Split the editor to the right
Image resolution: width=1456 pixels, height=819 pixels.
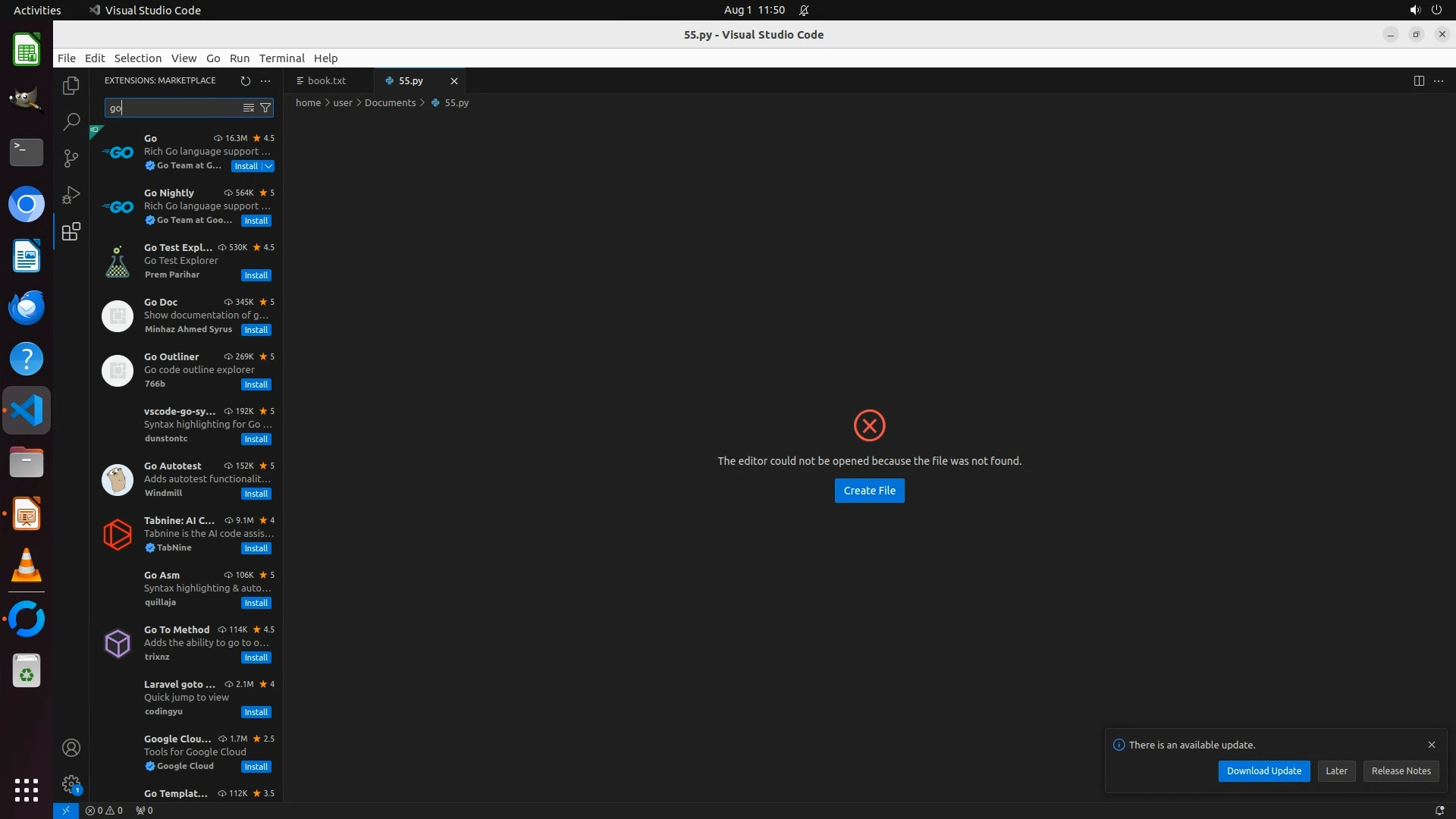pyautogui.click(x=1419, y=80)
